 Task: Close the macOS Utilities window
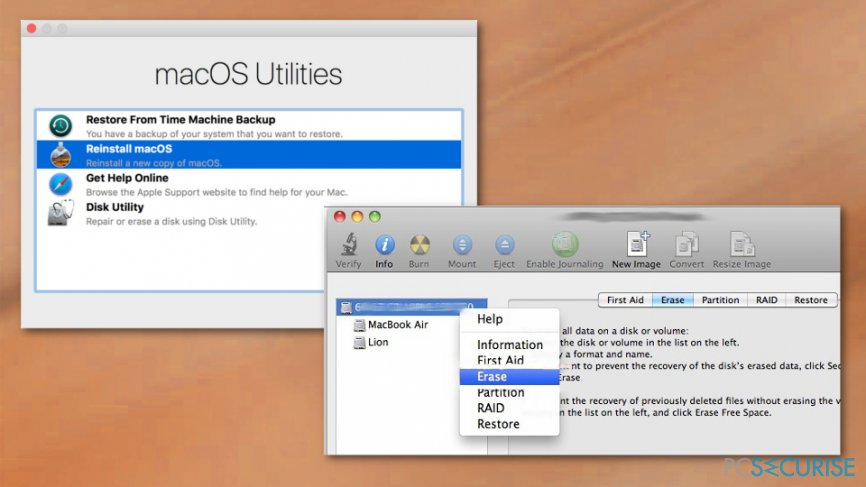click(31, 28)
